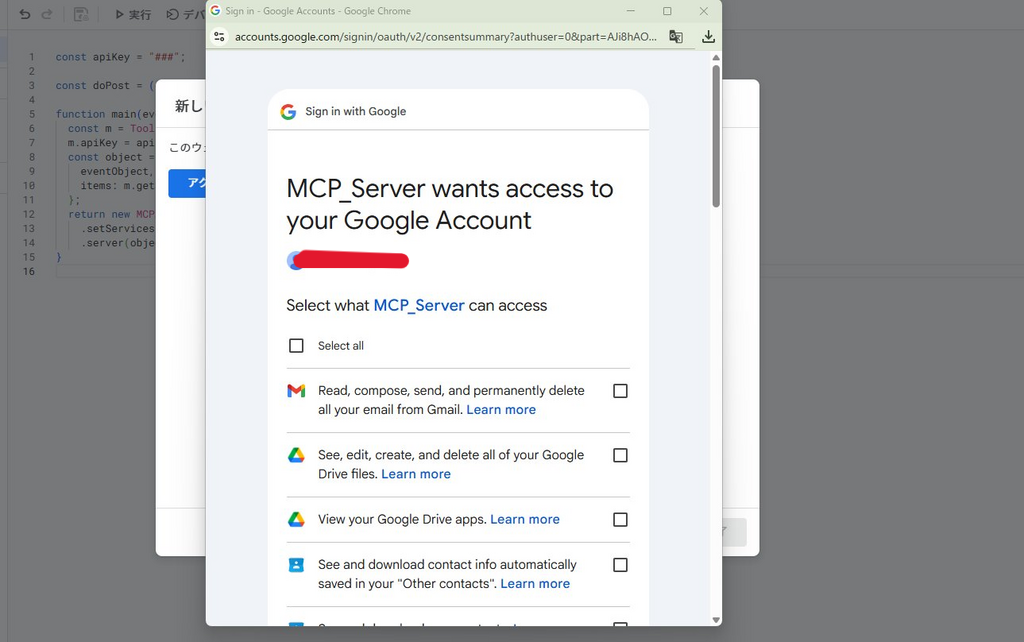The width and height of the screenshot is (1024, 642).
Task: Click the save project icon in editor toolbar
Action: pyautogui.click(x=81, y=15)
